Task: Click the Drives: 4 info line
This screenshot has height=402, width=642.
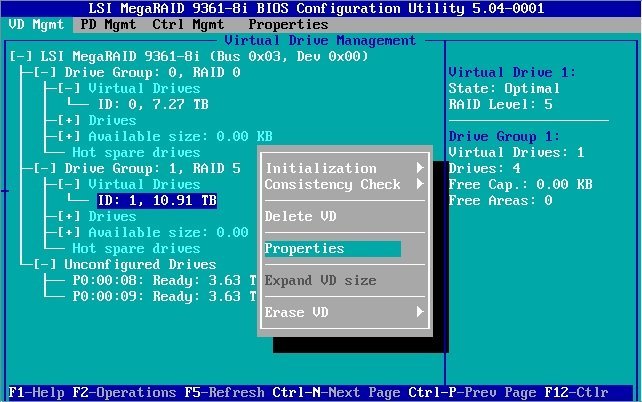Action: 484,168
